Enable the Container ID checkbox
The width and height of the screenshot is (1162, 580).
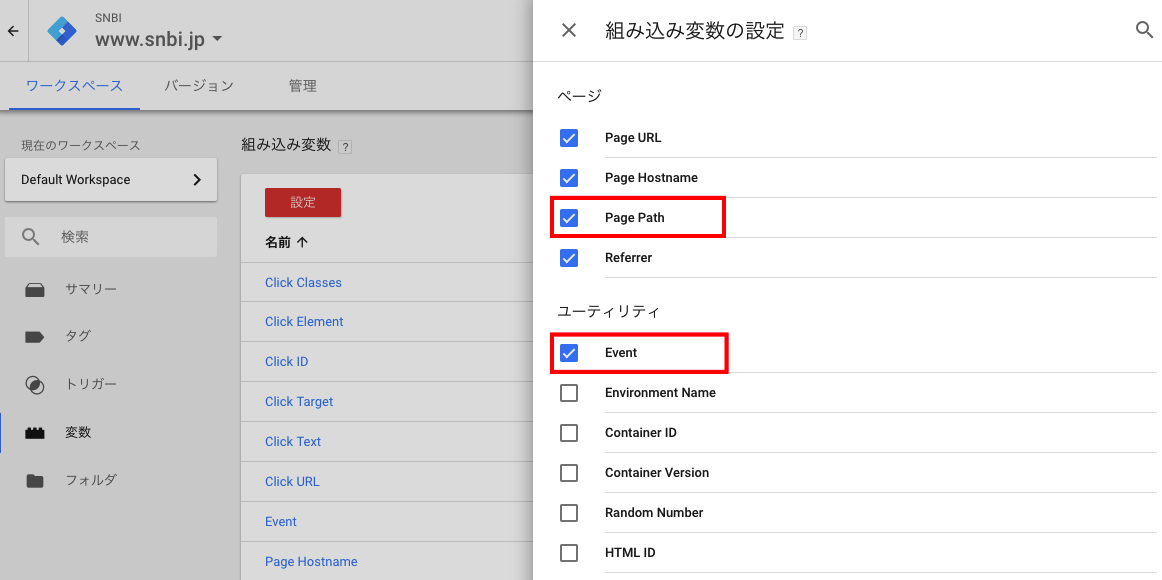569,433
